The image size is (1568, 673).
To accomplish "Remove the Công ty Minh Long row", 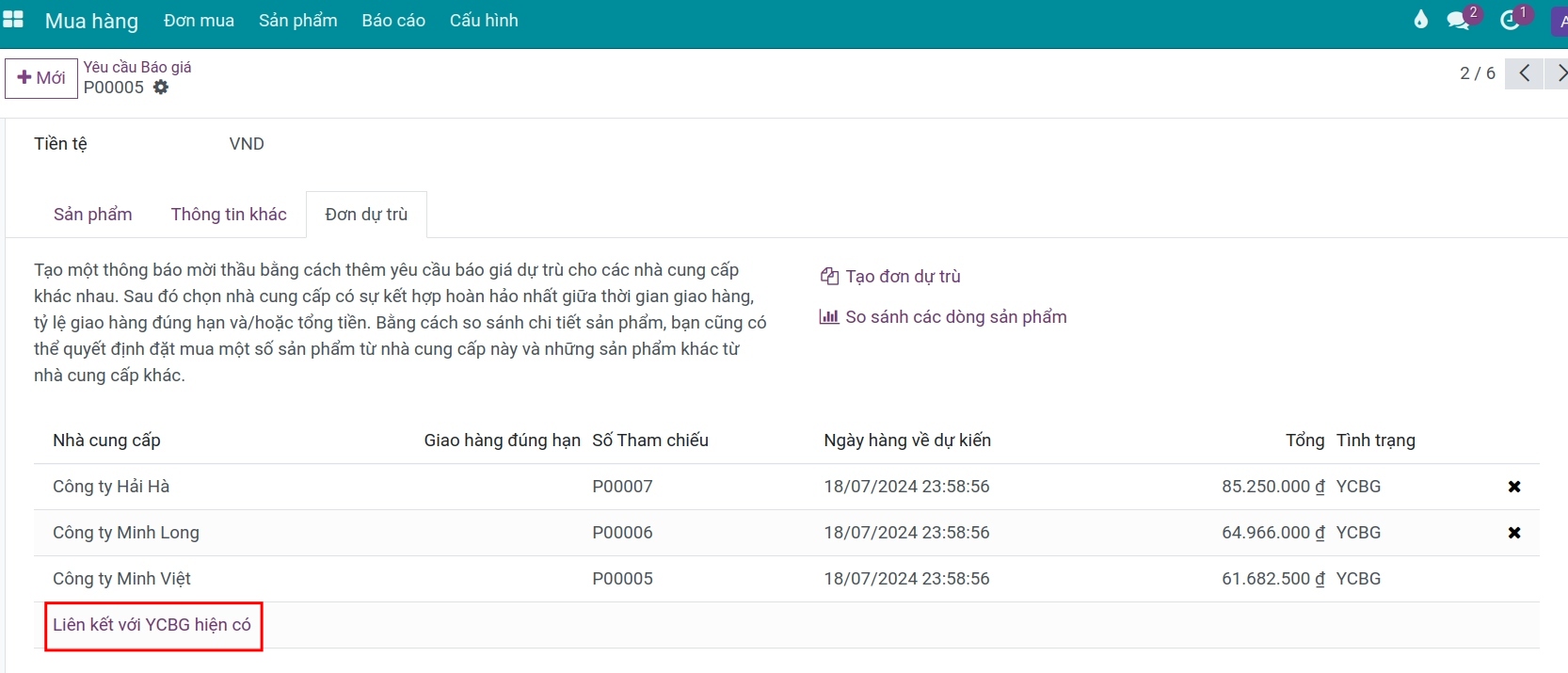I will [x=1514, y=533].
